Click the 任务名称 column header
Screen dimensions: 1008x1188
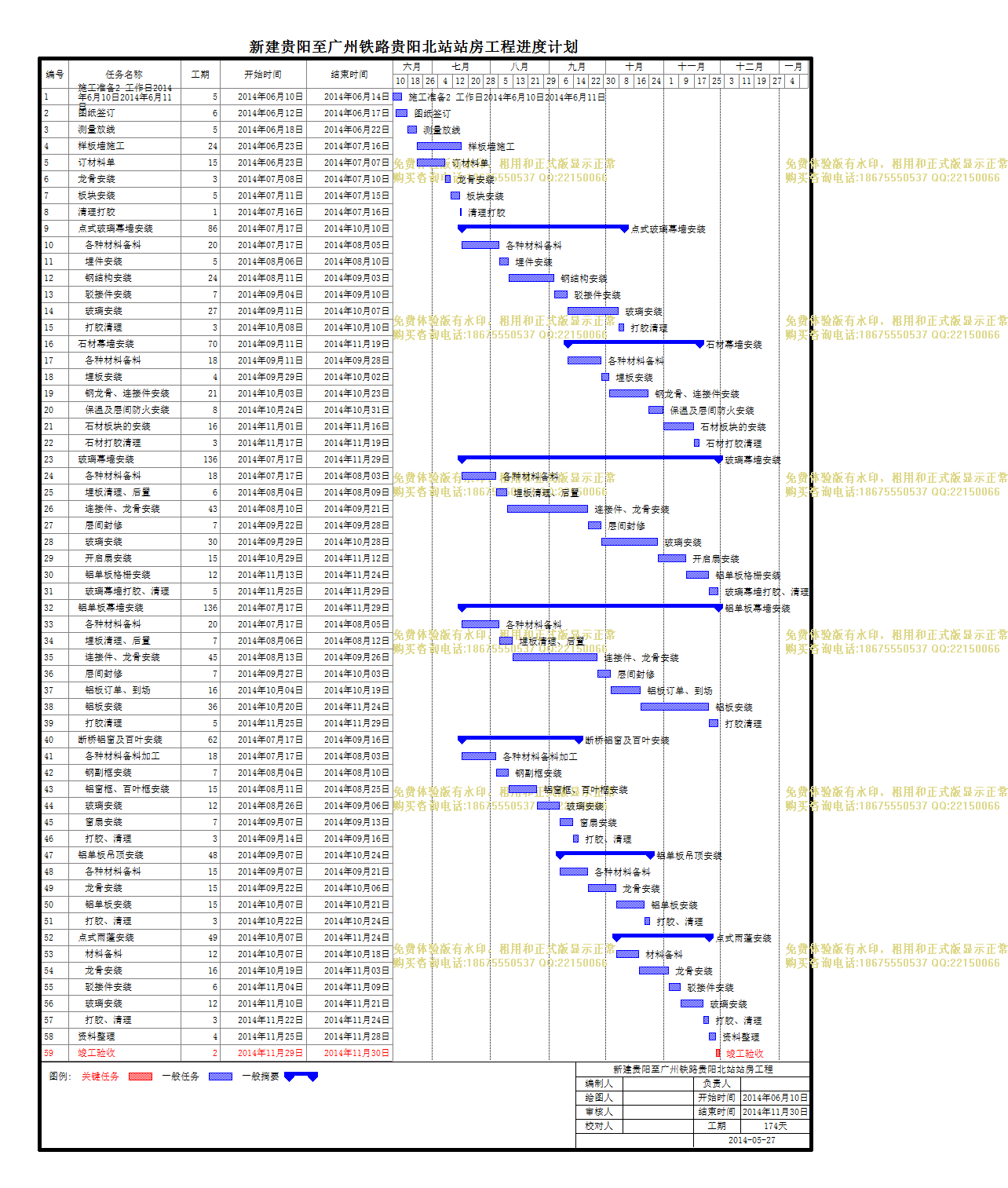pyautogui.click(x=124, y=75)
